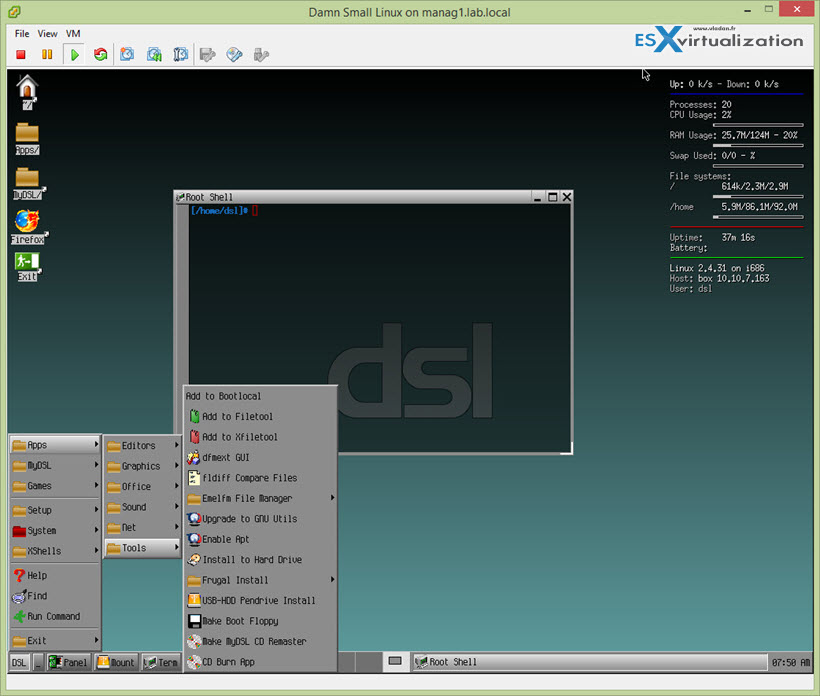The width and height of the screenshot is (820, 696).
Task: Click the Reset VM icon
Action: tap(100, 54)
